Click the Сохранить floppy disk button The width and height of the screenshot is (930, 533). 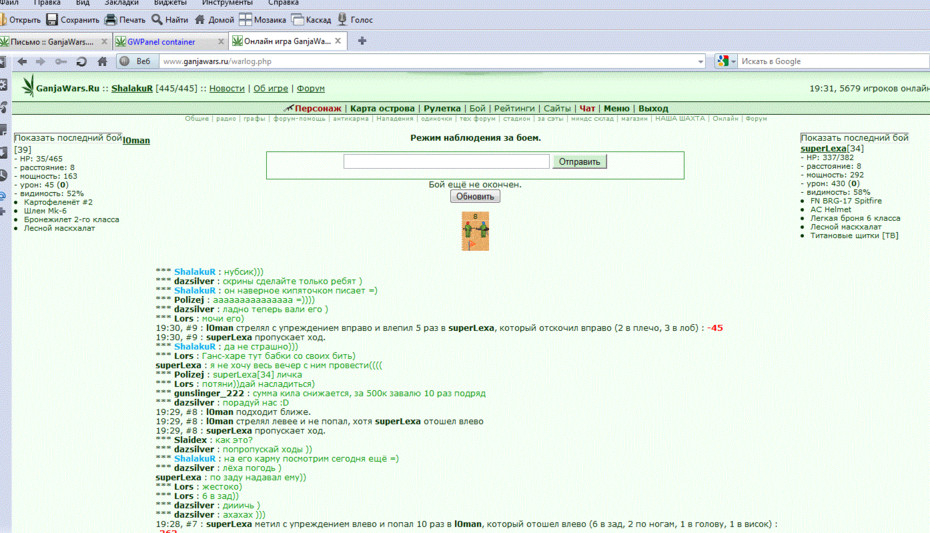tap(73, 20)
